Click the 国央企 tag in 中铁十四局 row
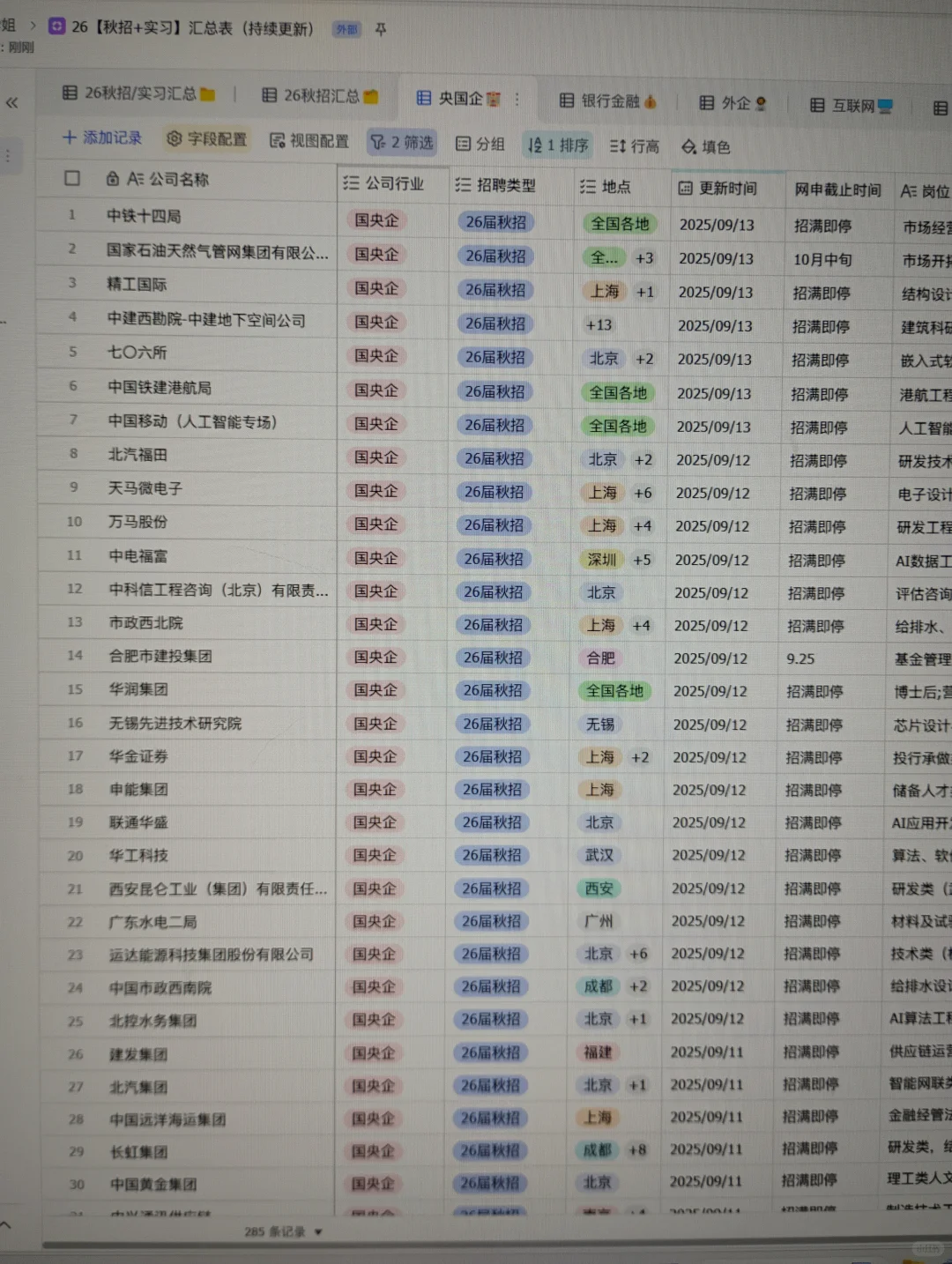The image size is (952, 1264). point(376,219)
